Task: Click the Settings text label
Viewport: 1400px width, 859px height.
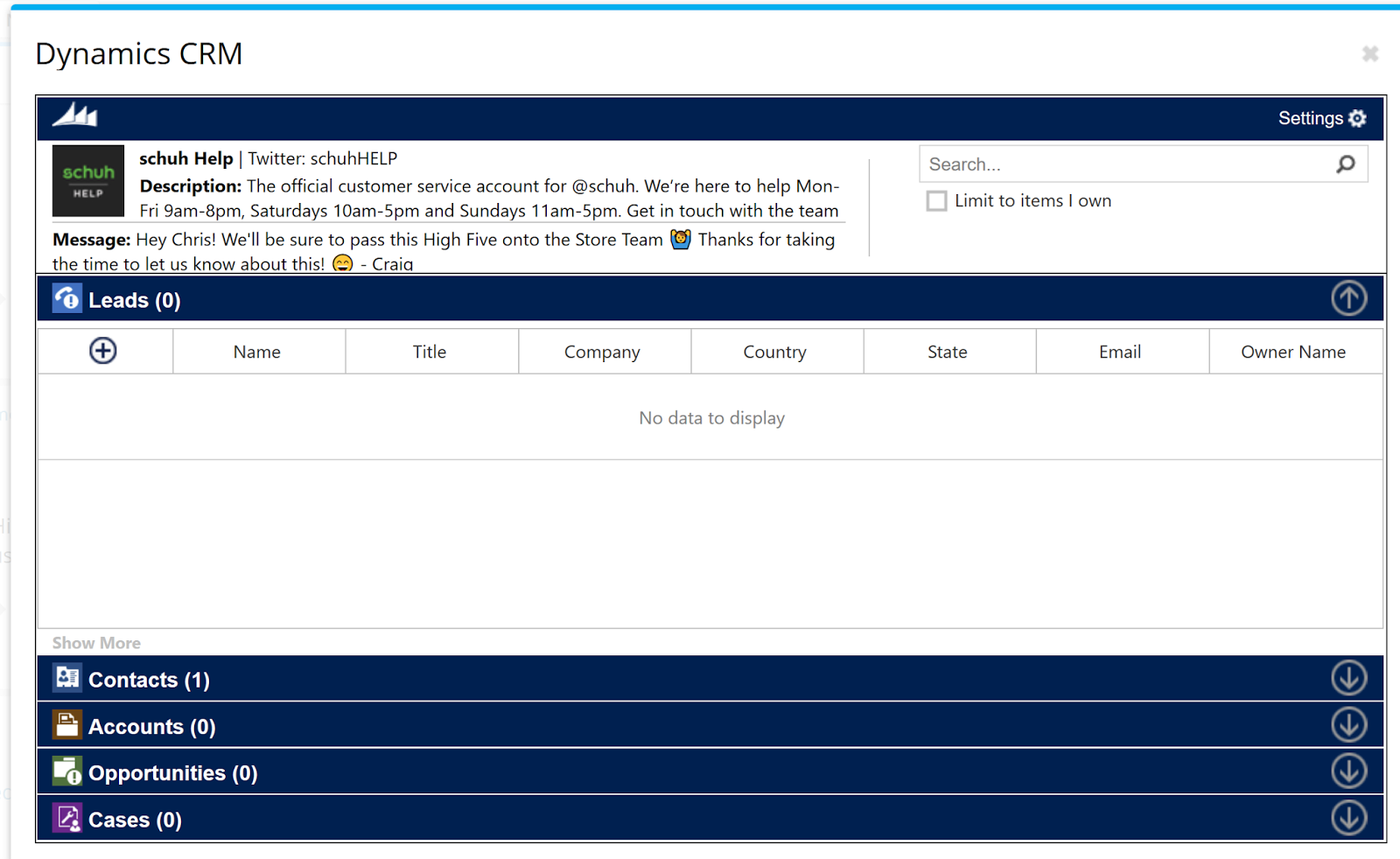Action: [x=1311, y=118]
